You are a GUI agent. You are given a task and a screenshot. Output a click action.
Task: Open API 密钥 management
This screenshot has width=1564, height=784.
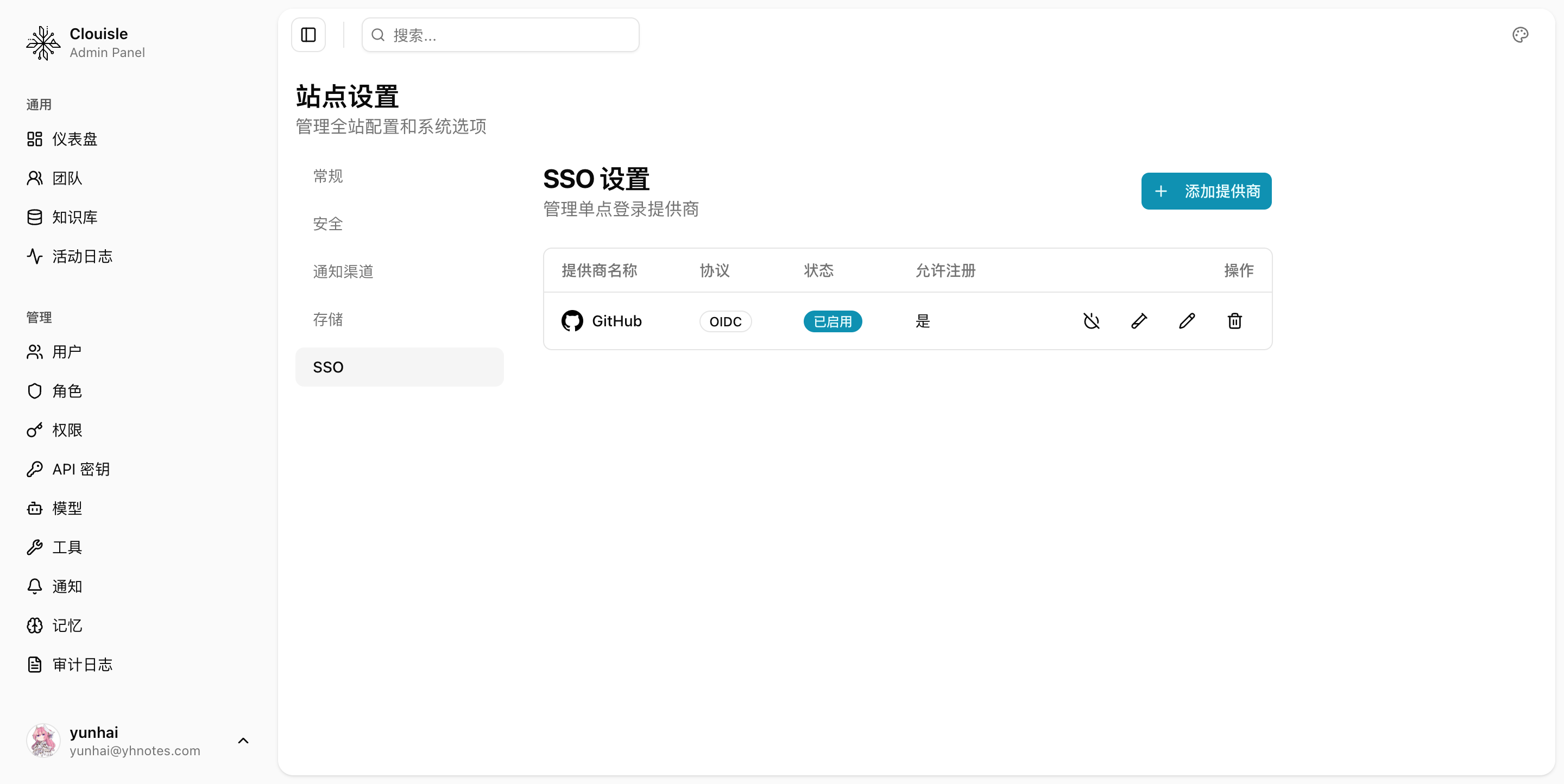[79, 469]
